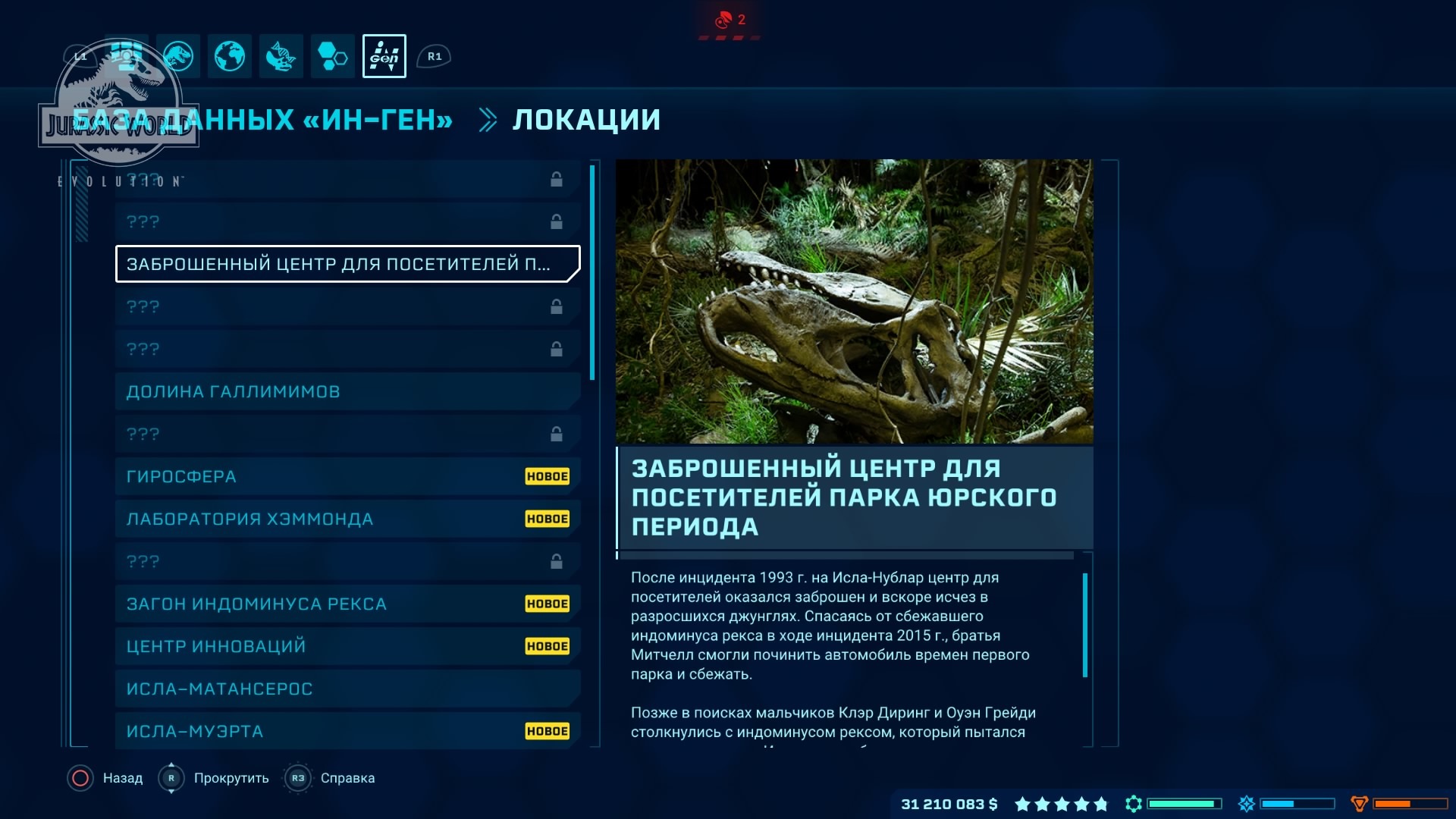This screenshot has width=1456, height=819.
Task: Open the Лаборатория Хэммонда entry
Action: (x=348, y=519)
